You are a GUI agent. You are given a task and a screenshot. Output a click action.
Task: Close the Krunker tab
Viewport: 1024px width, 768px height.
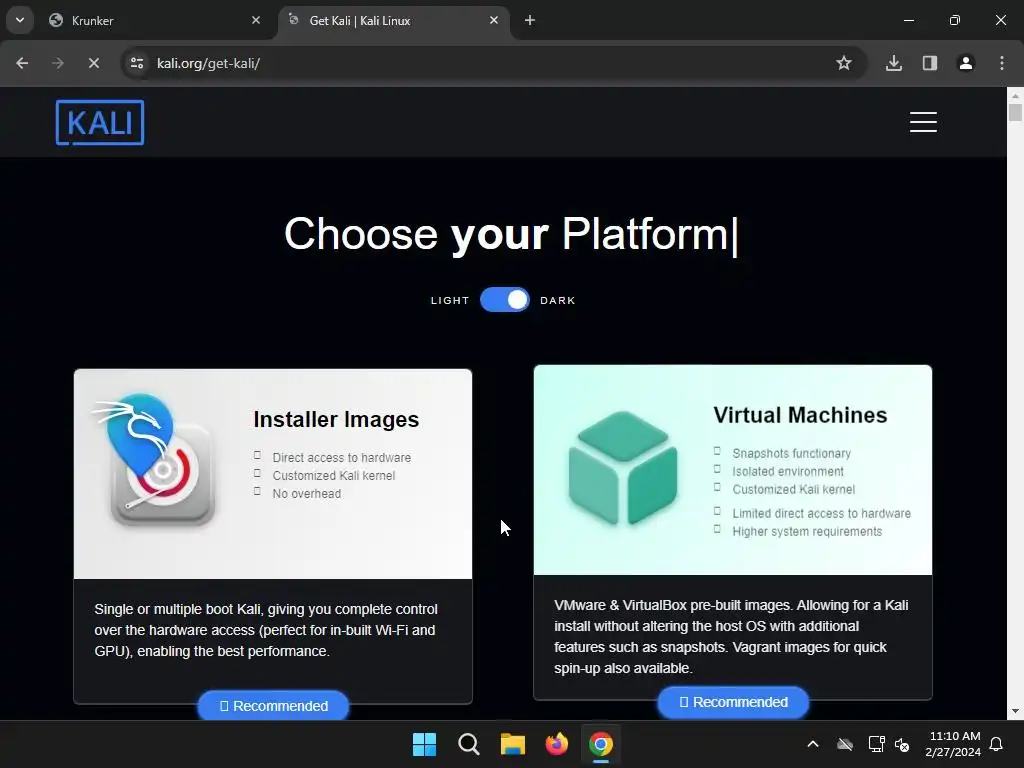pos(256,20)
